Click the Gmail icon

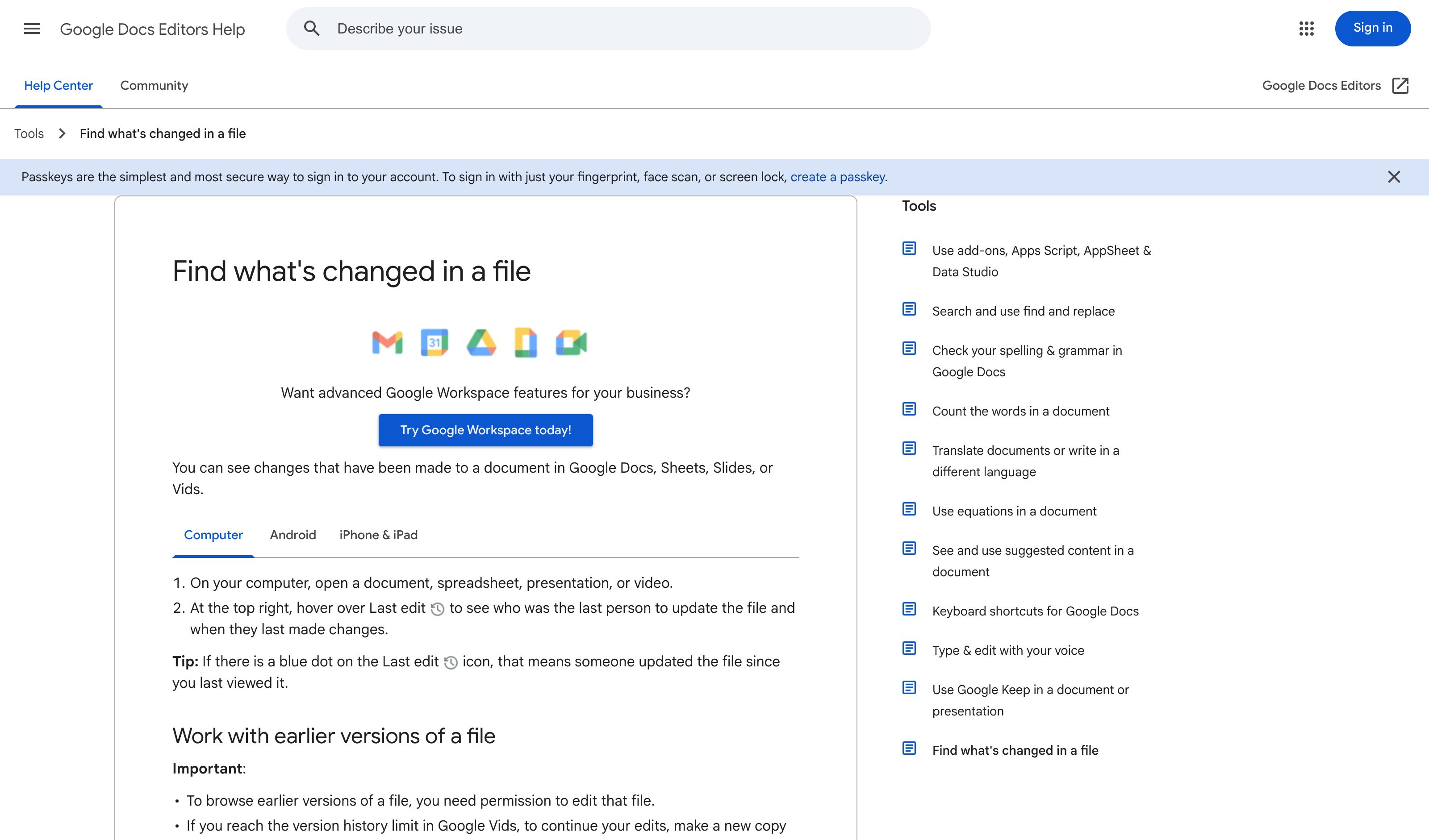(387, 342)
